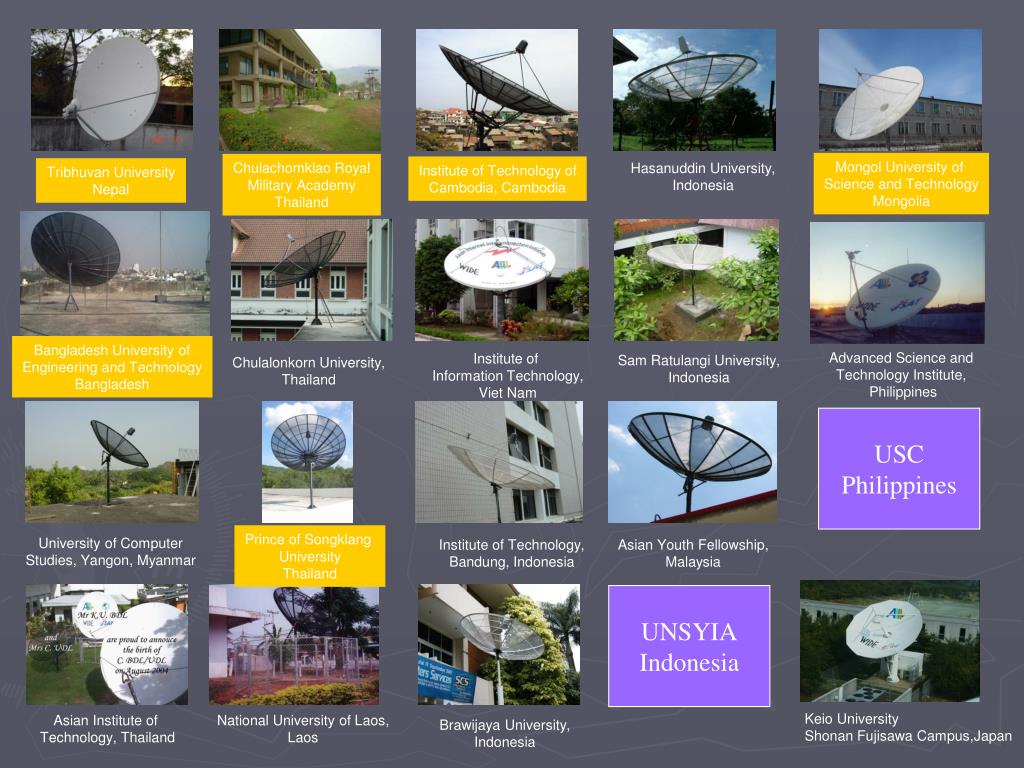Select the Institute of Information Technology Viet Nam photo
The height and width of the screenshot is (768, 1024).
502,280
